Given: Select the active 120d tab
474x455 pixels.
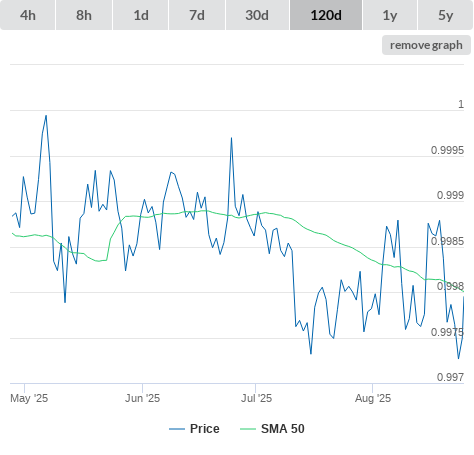Looking at the screenshot, I should [326, 15].
